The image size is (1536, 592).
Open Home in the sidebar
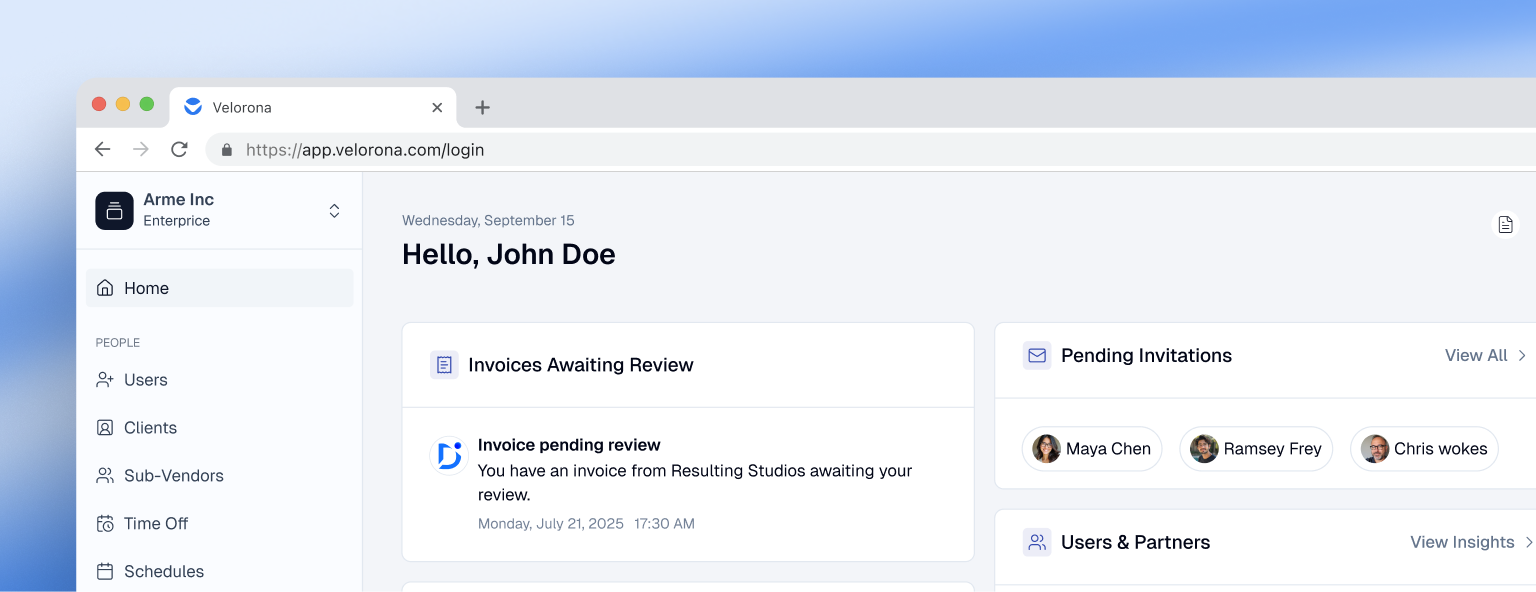(219, 288)
